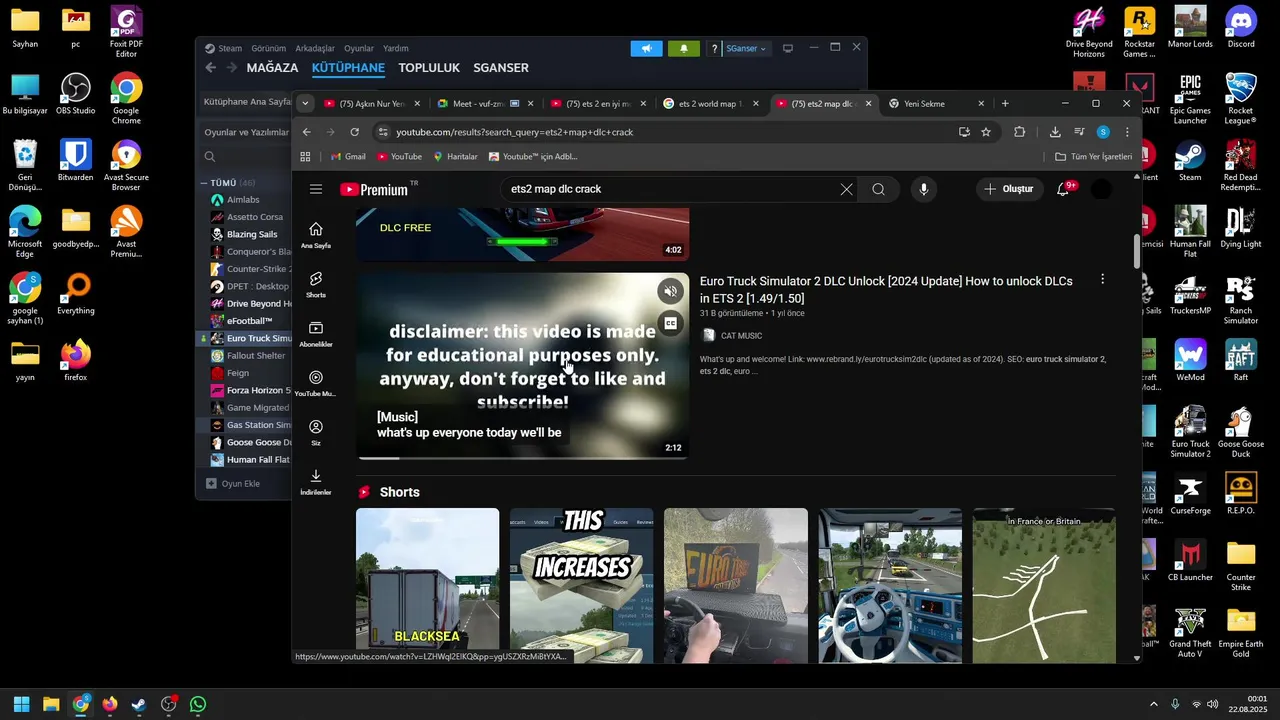Viewport: 1280px width, 720px height.
Task: Open Tüm Yer İşaretleri bookmarks folder
Action: tap(1093, 157)
